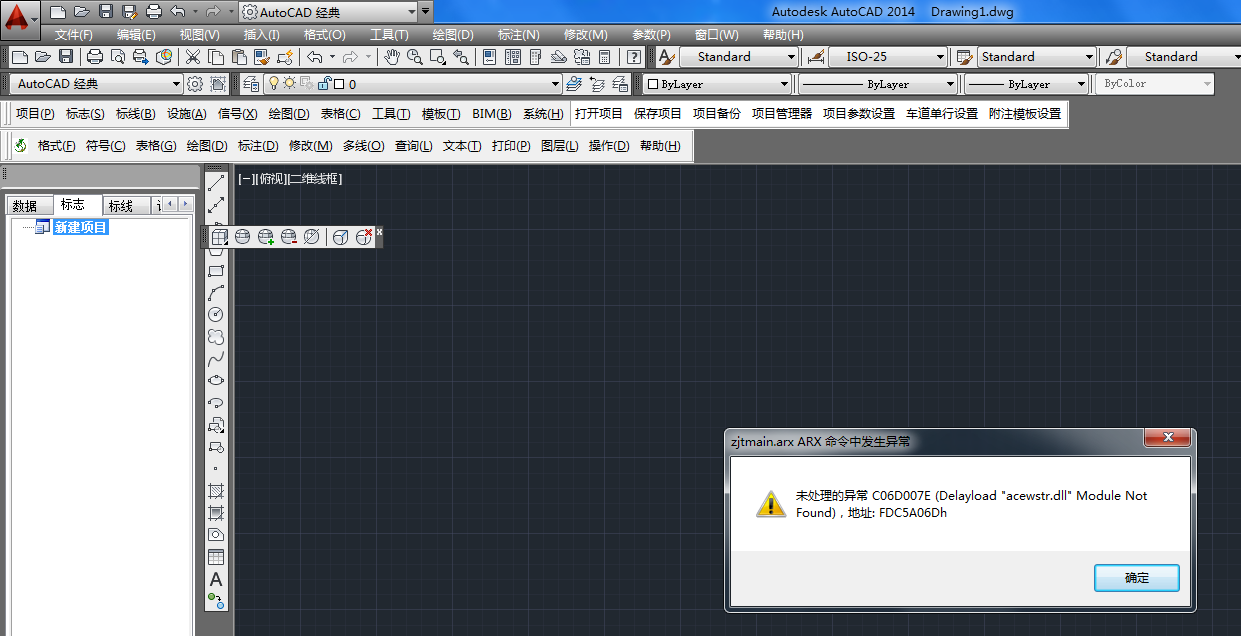Open the Dimension Style manager icon
This screenshot has height=636, width=1241.
coord(816,57)
